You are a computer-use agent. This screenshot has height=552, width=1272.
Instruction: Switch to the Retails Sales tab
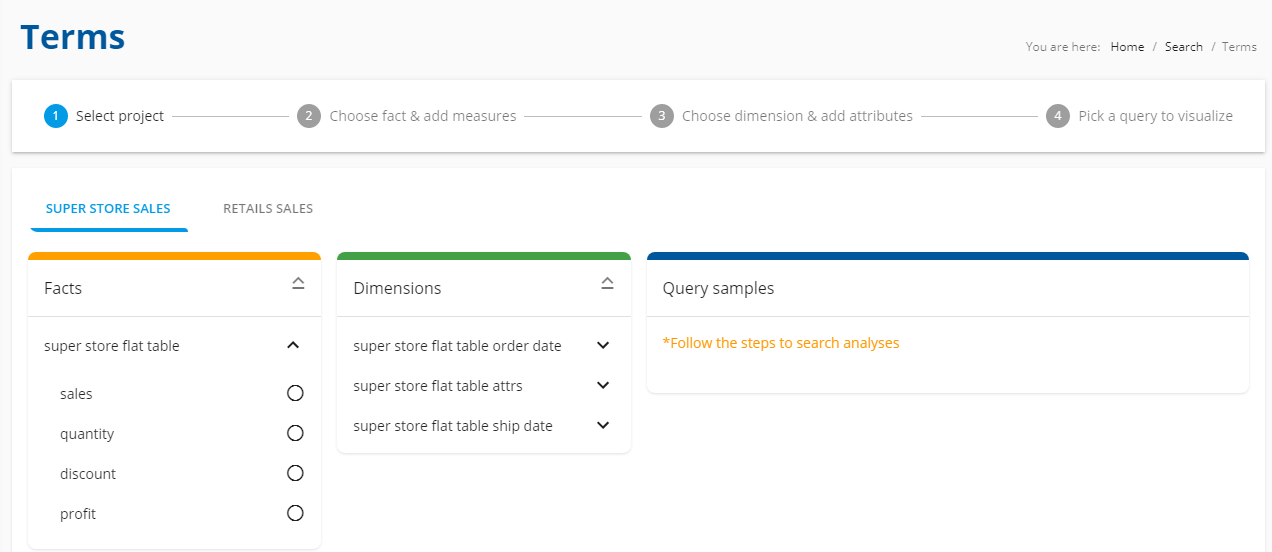[x=268, y=209]
